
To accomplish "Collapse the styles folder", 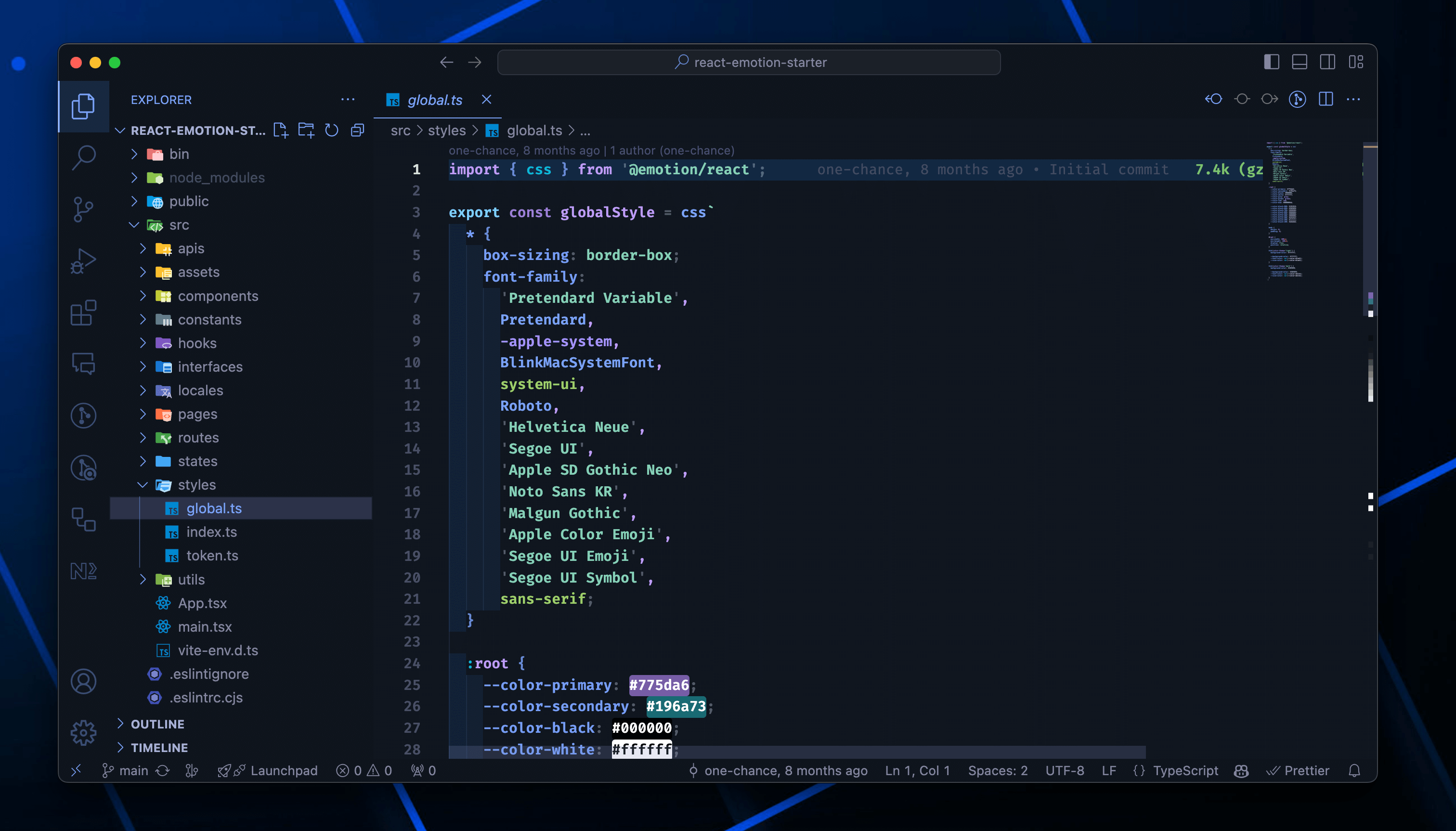I will click(196, 484).
